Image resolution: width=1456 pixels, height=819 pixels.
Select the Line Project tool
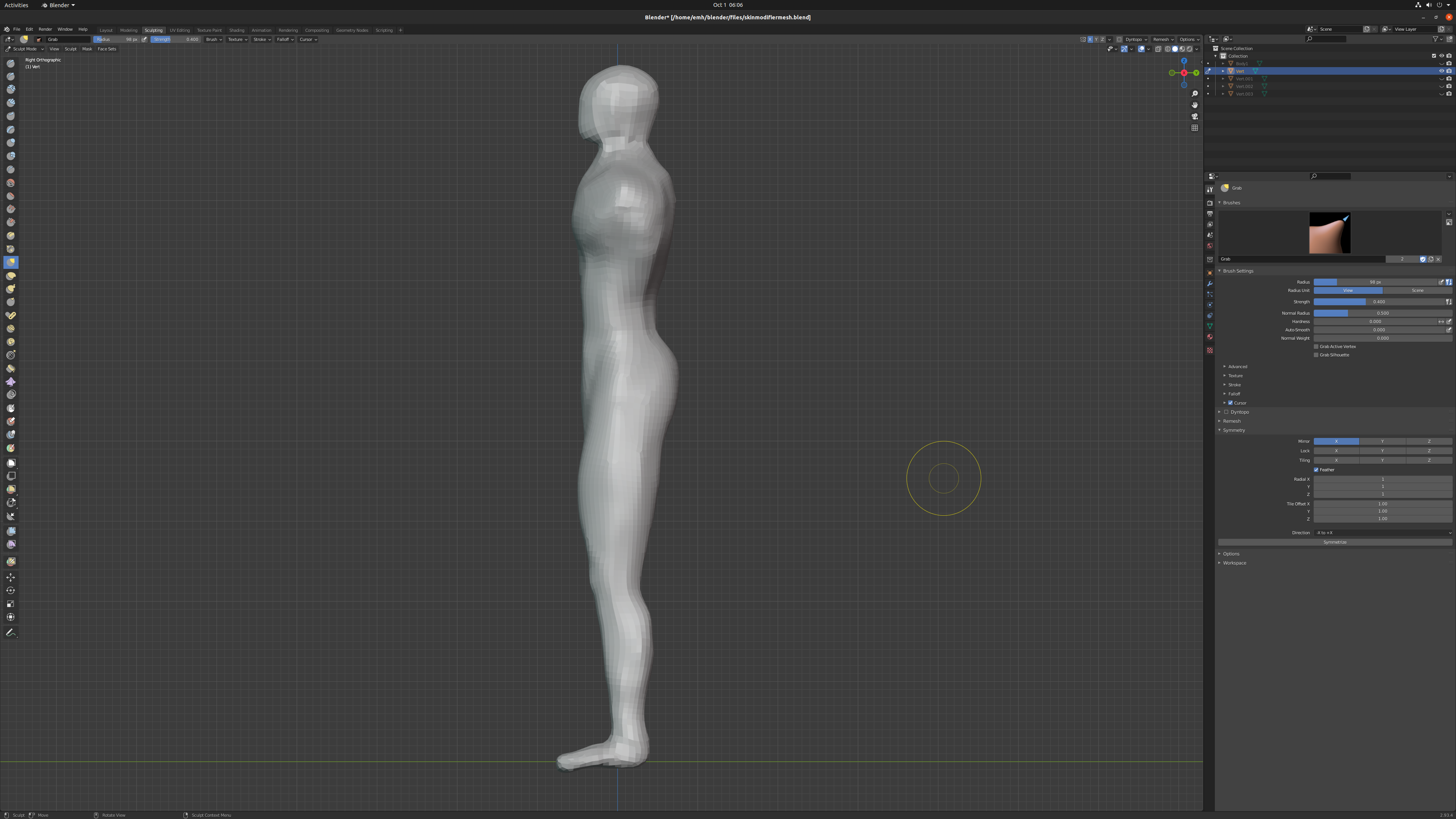(11, 516)
